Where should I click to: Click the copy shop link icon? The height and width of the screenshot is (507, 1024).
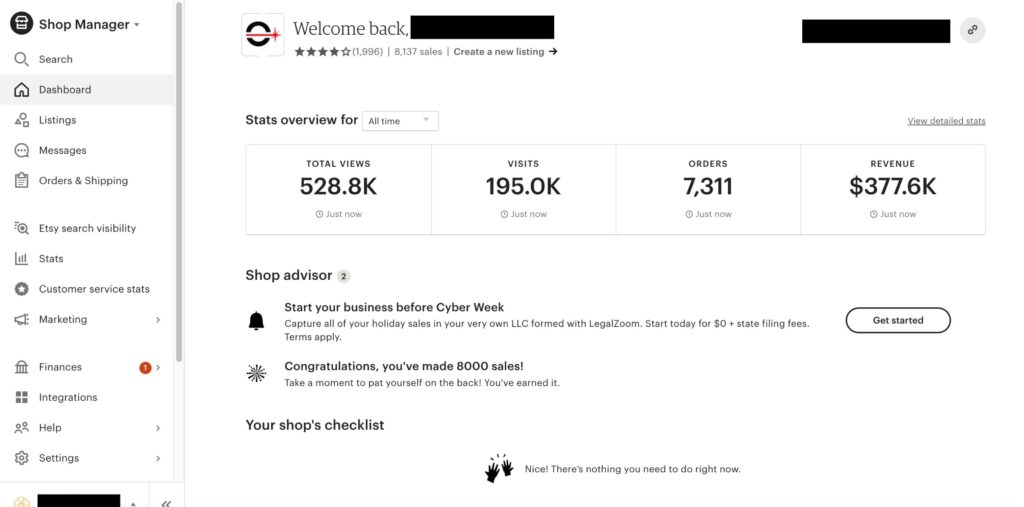click(x=972, y=30)
